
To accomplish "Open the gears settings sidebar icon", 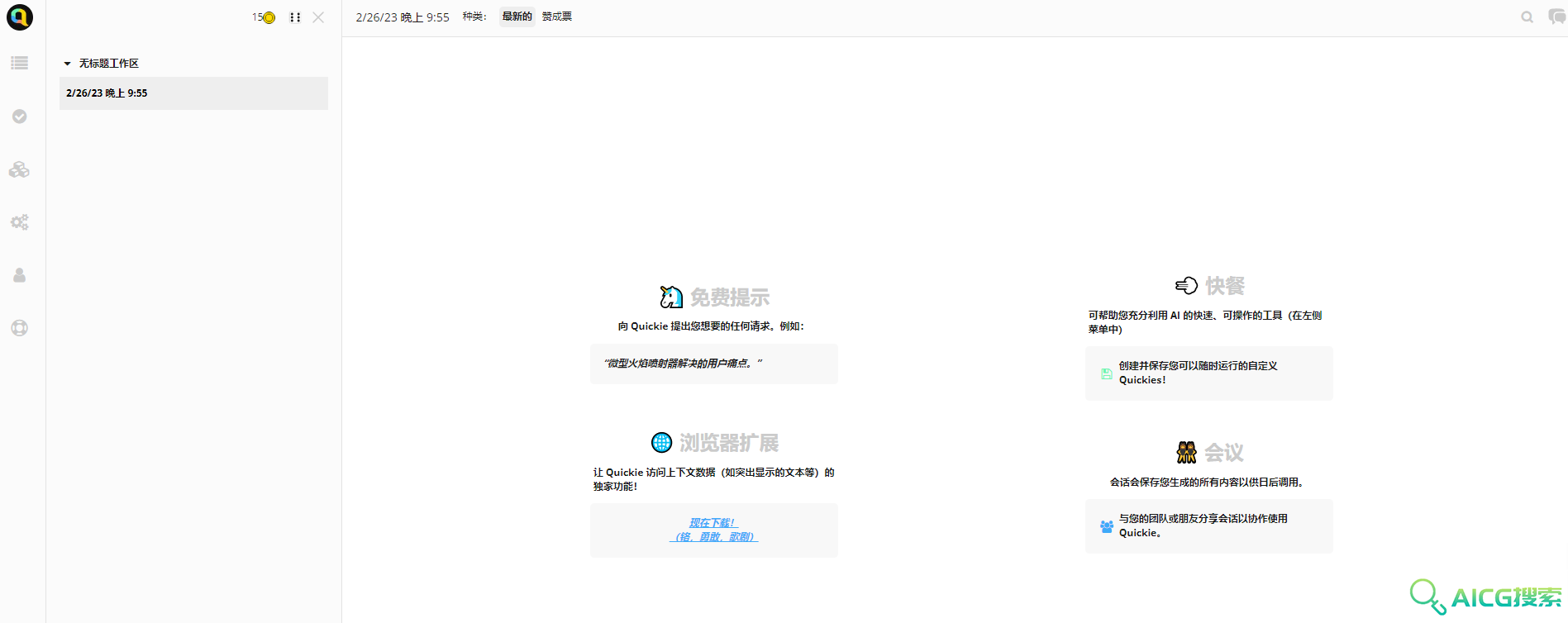I will [20, 222].
